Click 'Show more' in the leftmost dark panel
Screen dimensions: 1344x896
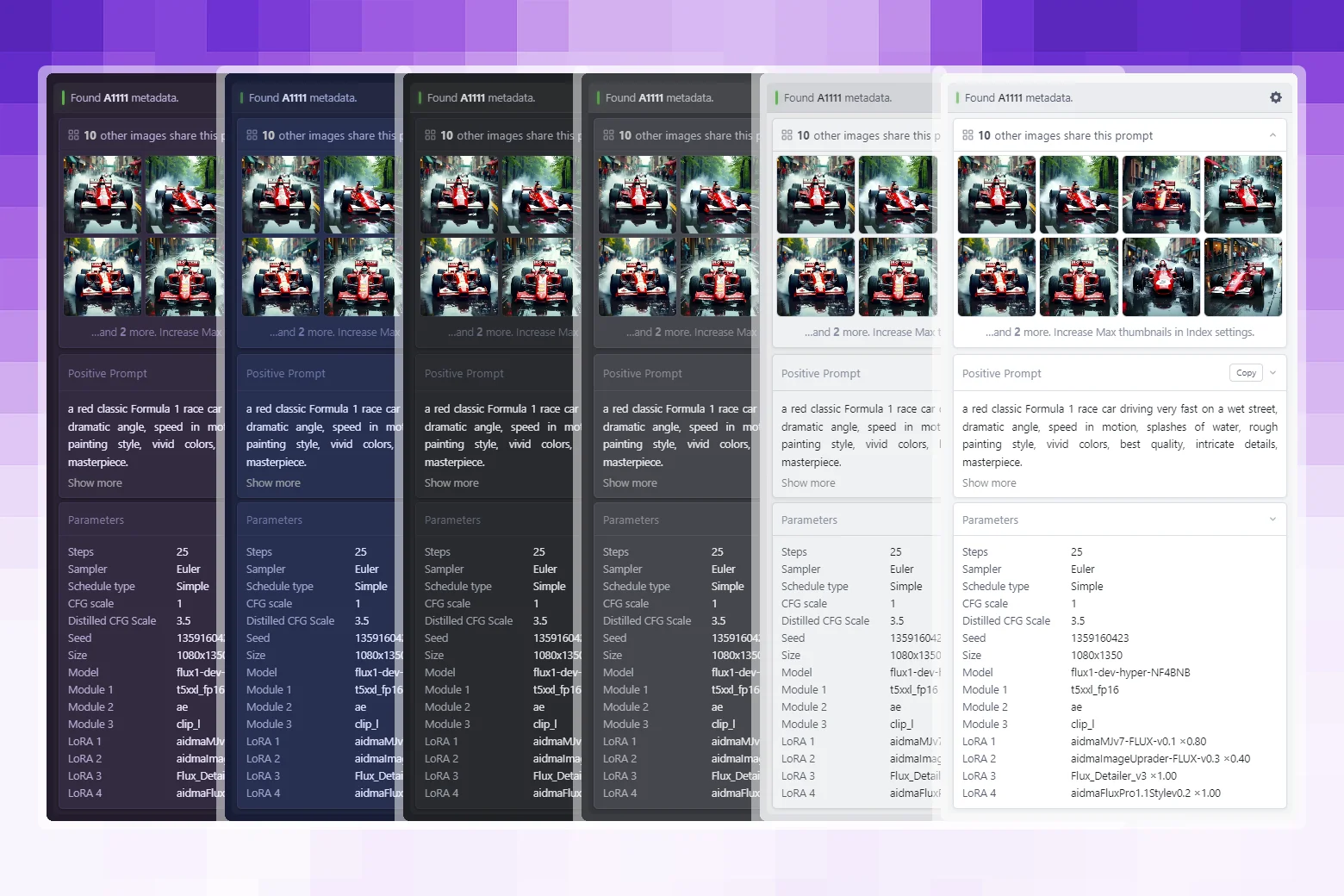click(x=95, y=483)
